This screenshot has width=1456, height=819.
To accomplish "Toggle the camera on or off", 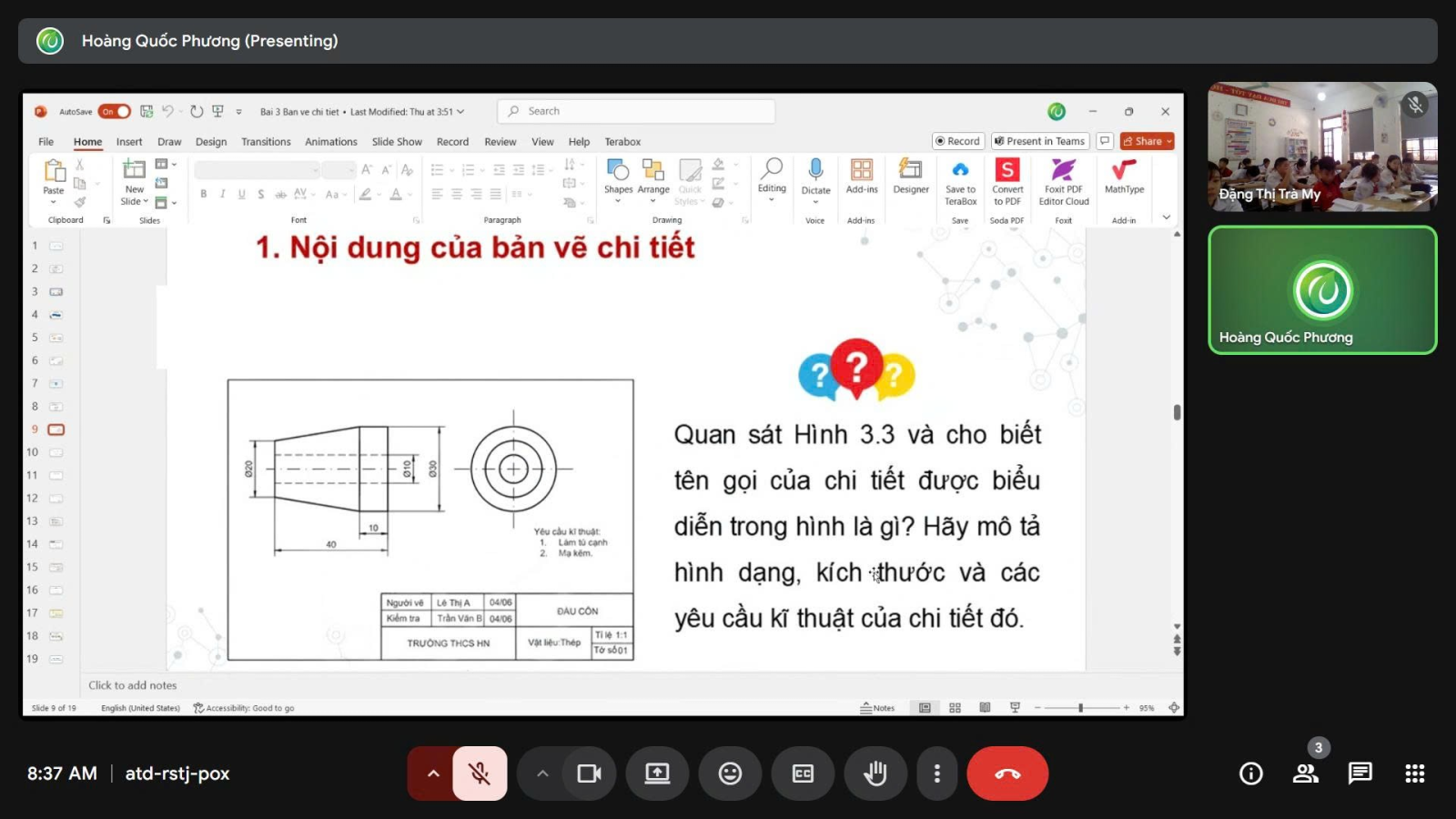I will [x=589, y=773].
